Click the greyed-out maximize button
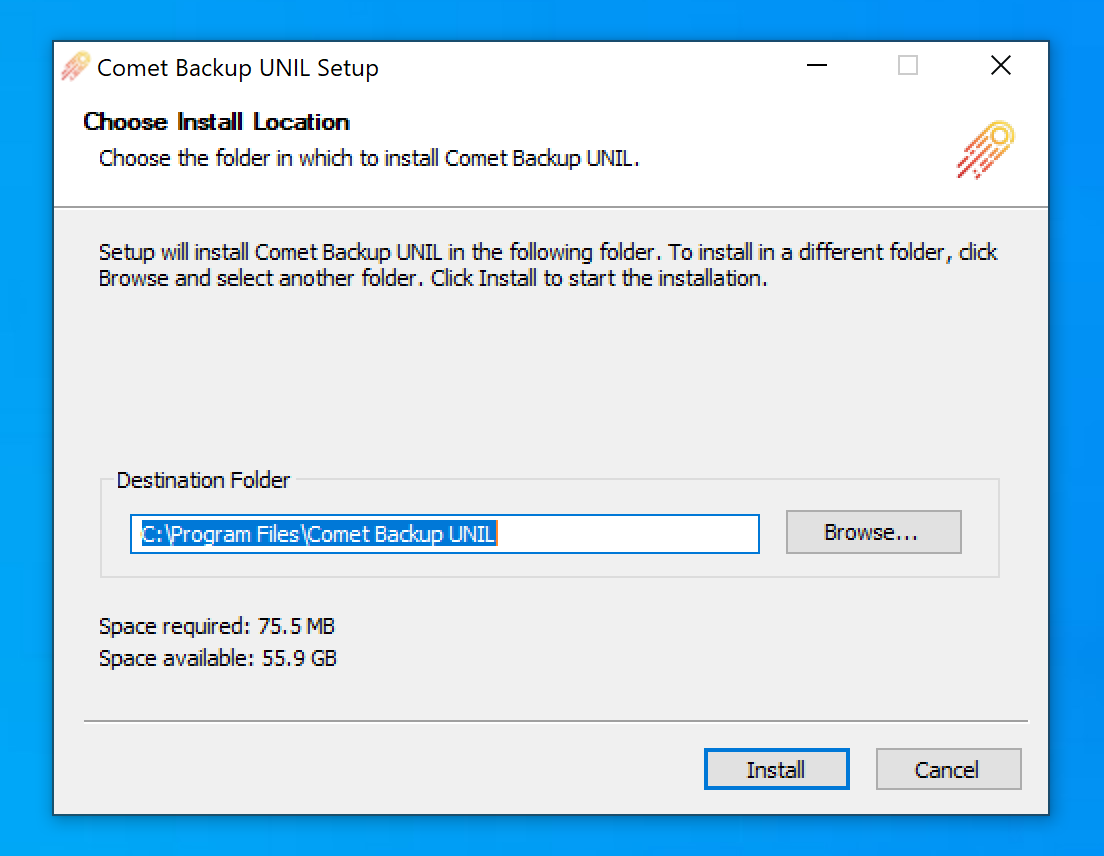Viewport: 1104px width, 856px height. 908,67
